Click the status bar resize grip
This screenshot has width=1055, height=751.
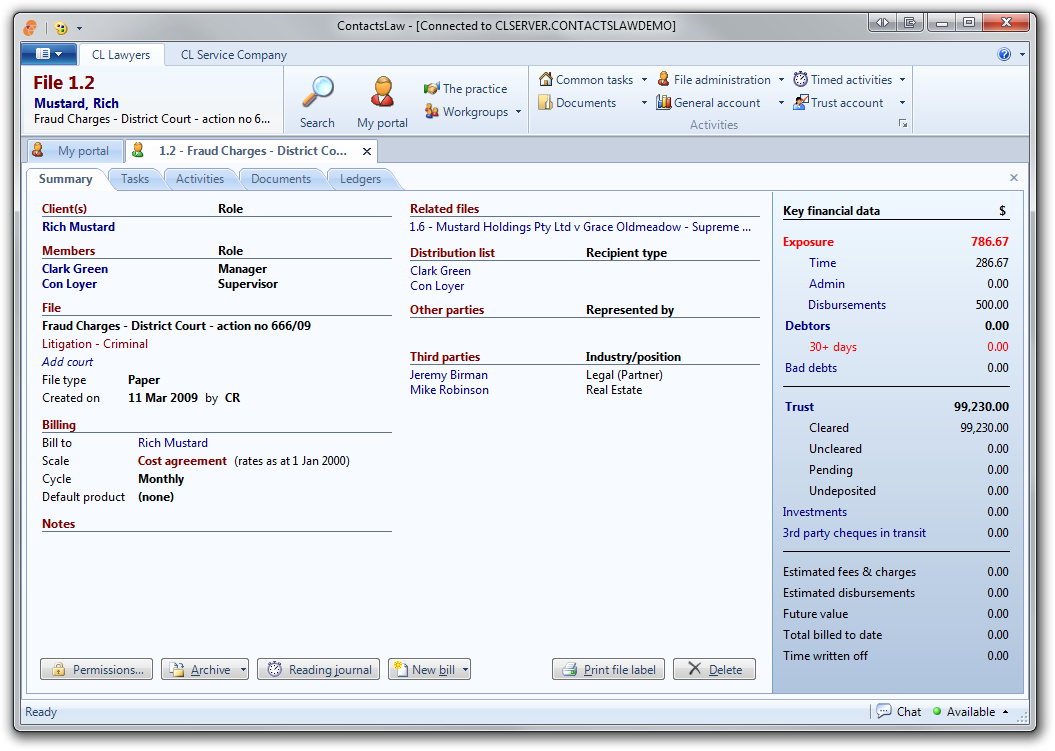[x=1021, y=717]
